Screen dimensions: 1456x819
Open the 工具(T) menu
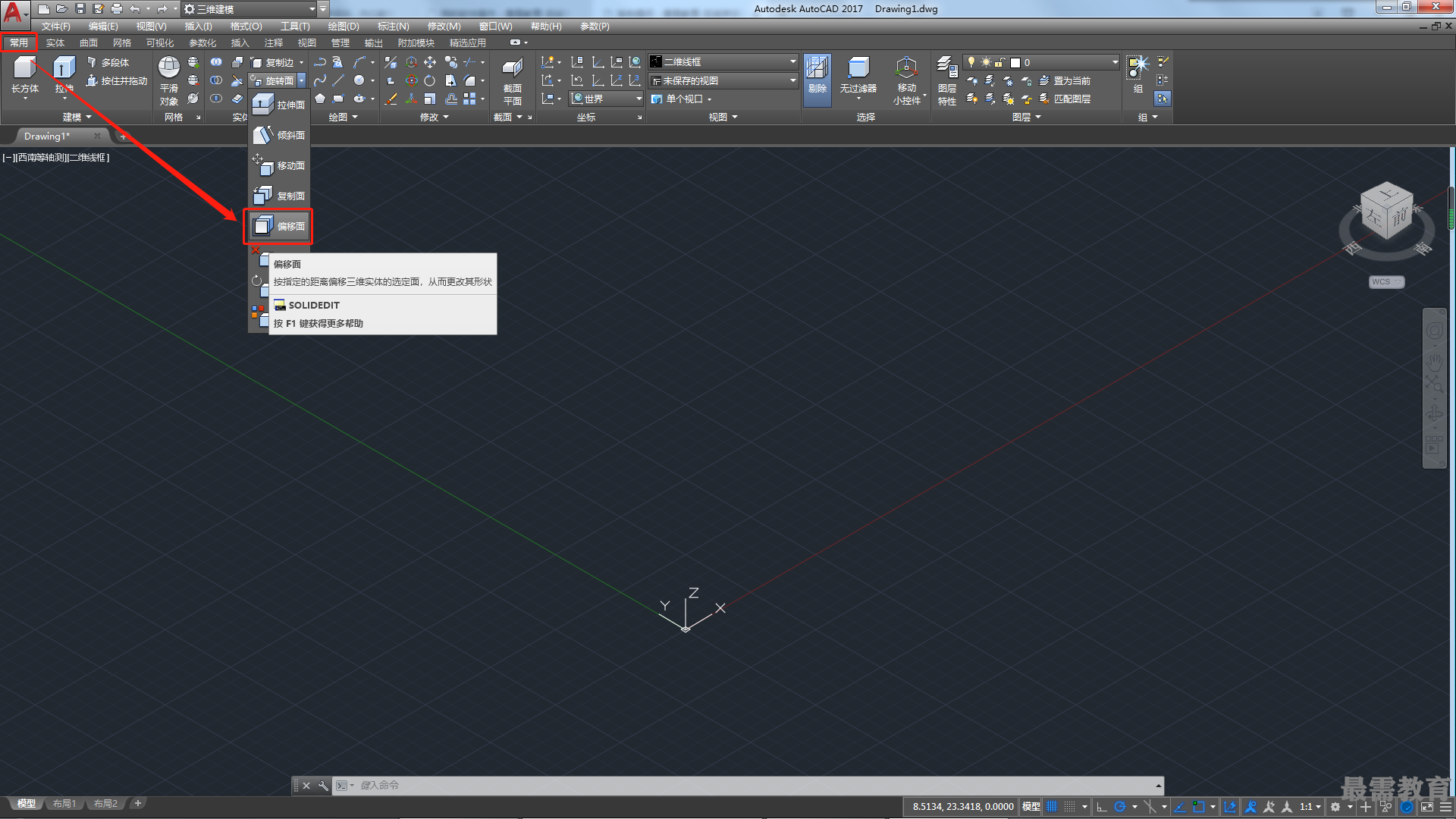[x=295, y=26]
